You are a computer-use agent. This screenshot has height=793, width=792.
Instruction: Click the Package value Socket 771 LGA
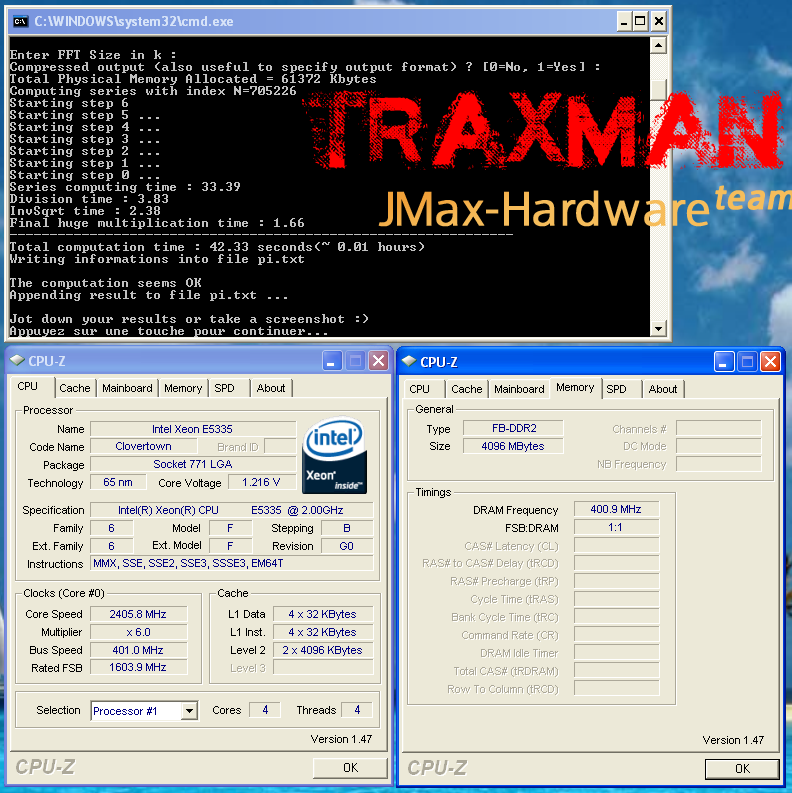click(193, 464)
